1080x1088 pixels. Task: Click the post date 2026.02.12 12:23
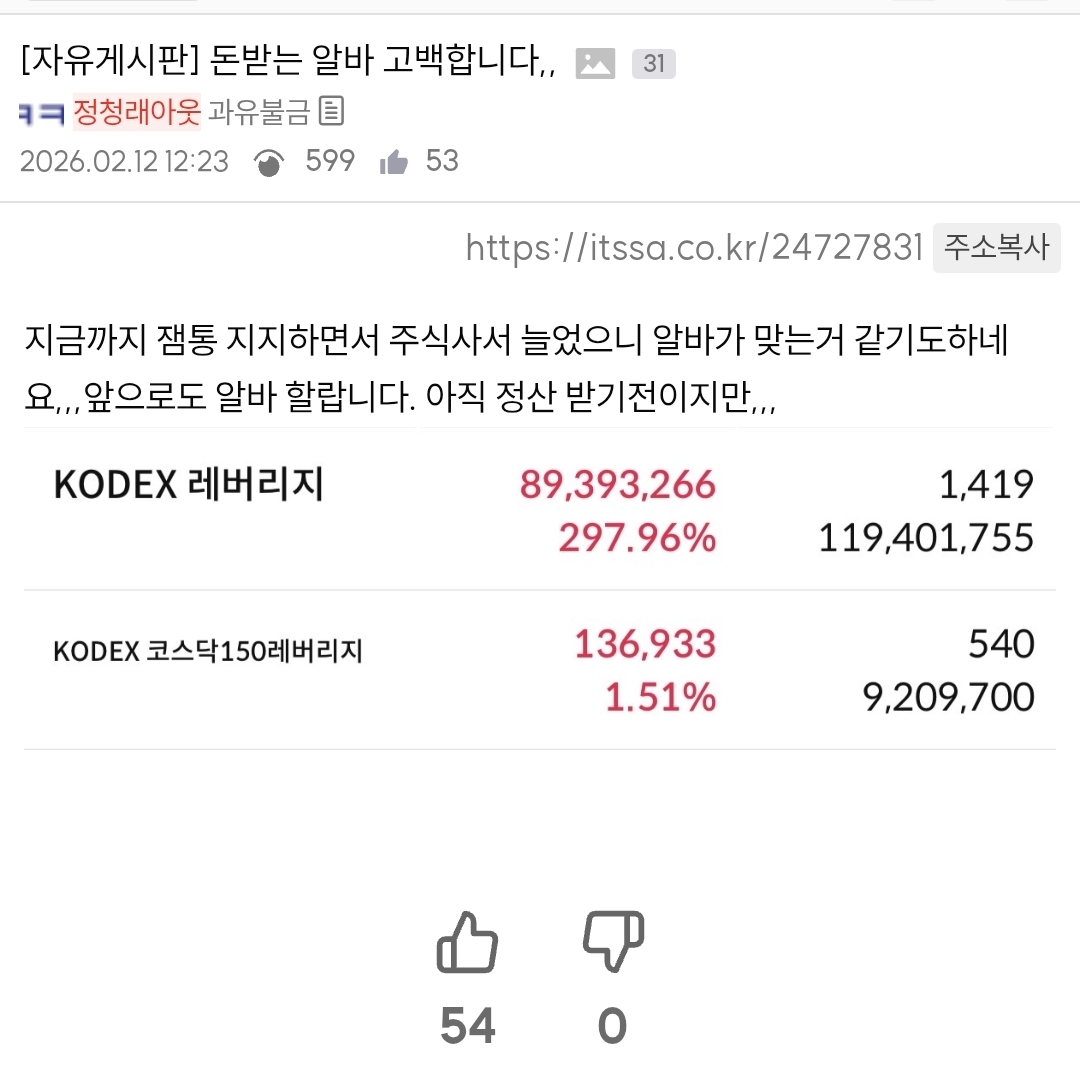(x=124, y=162)
